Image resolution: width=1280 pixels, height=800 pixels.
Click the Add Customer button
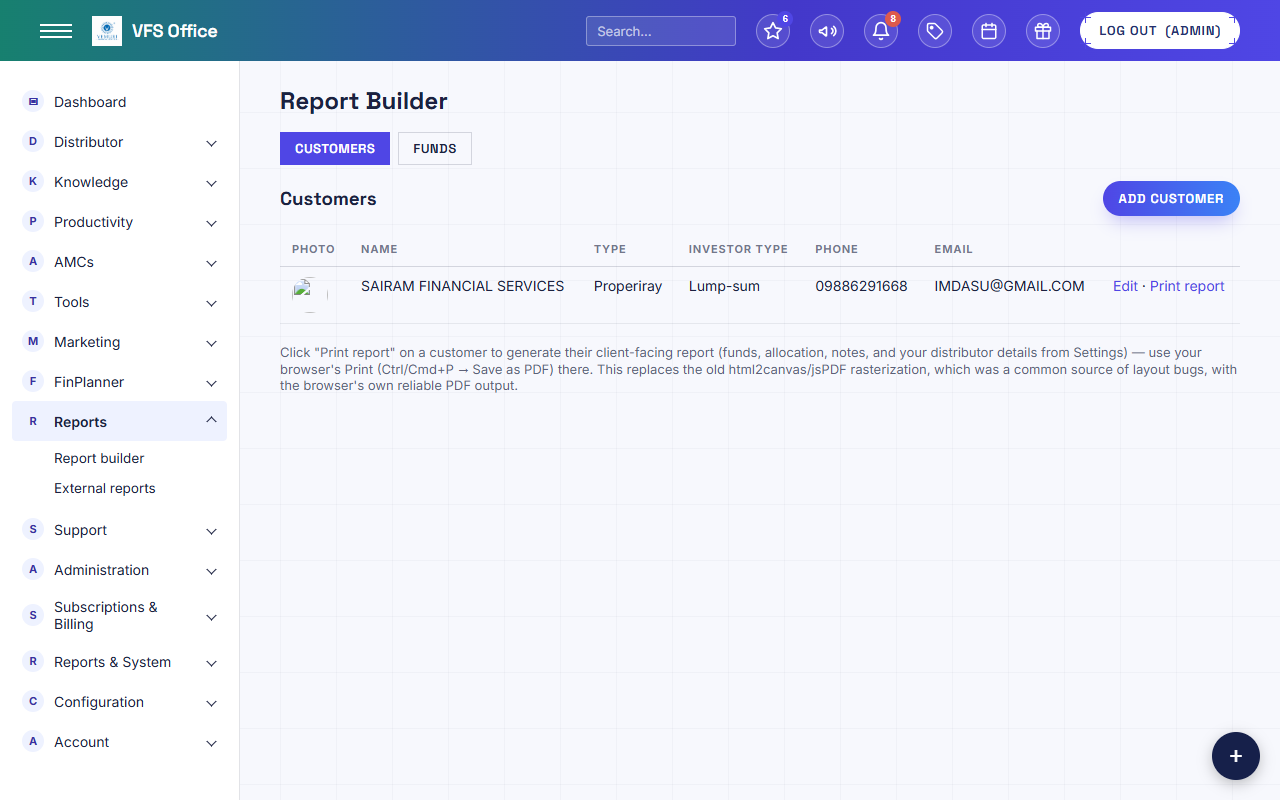click(1171, 198)
